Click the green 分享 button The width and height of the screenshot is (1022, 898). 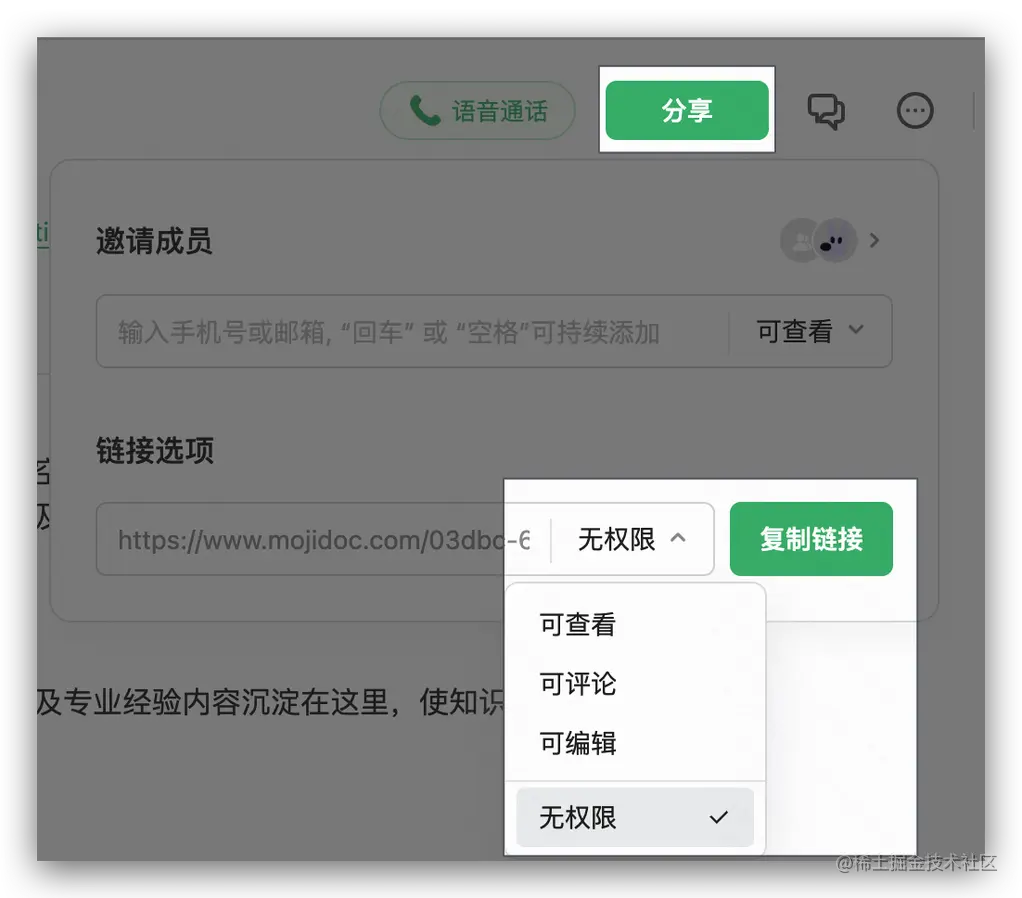coord(687,110)
